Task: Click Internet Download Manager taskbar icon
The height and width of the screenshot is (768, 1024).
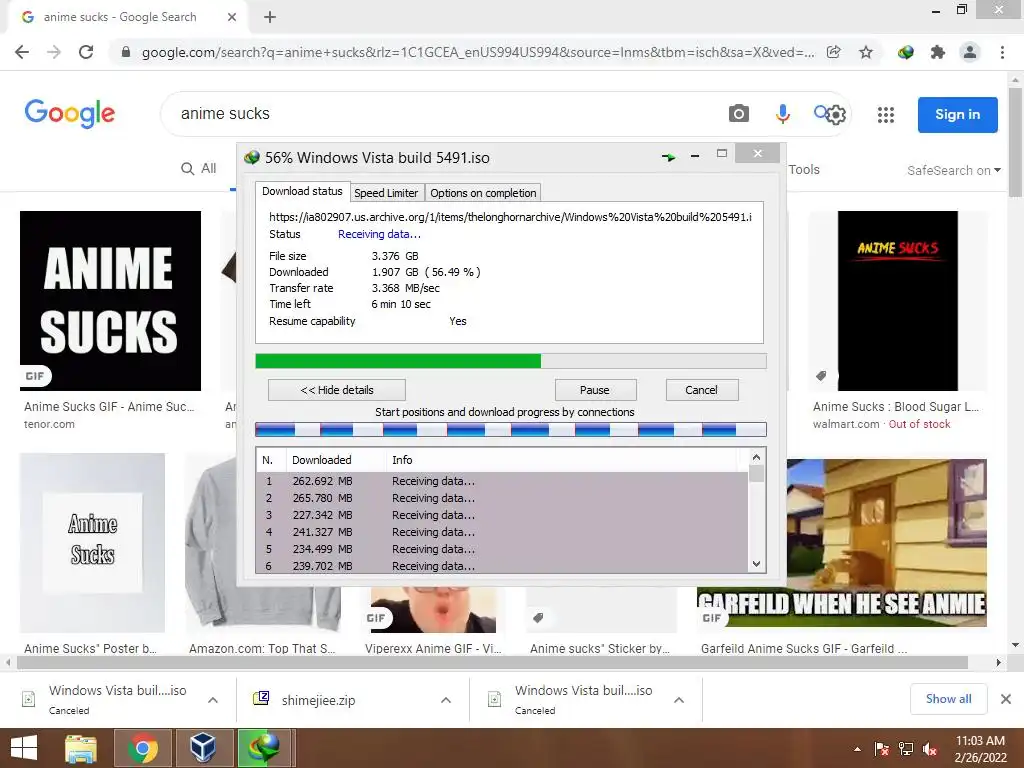Action: coord(264,748)
